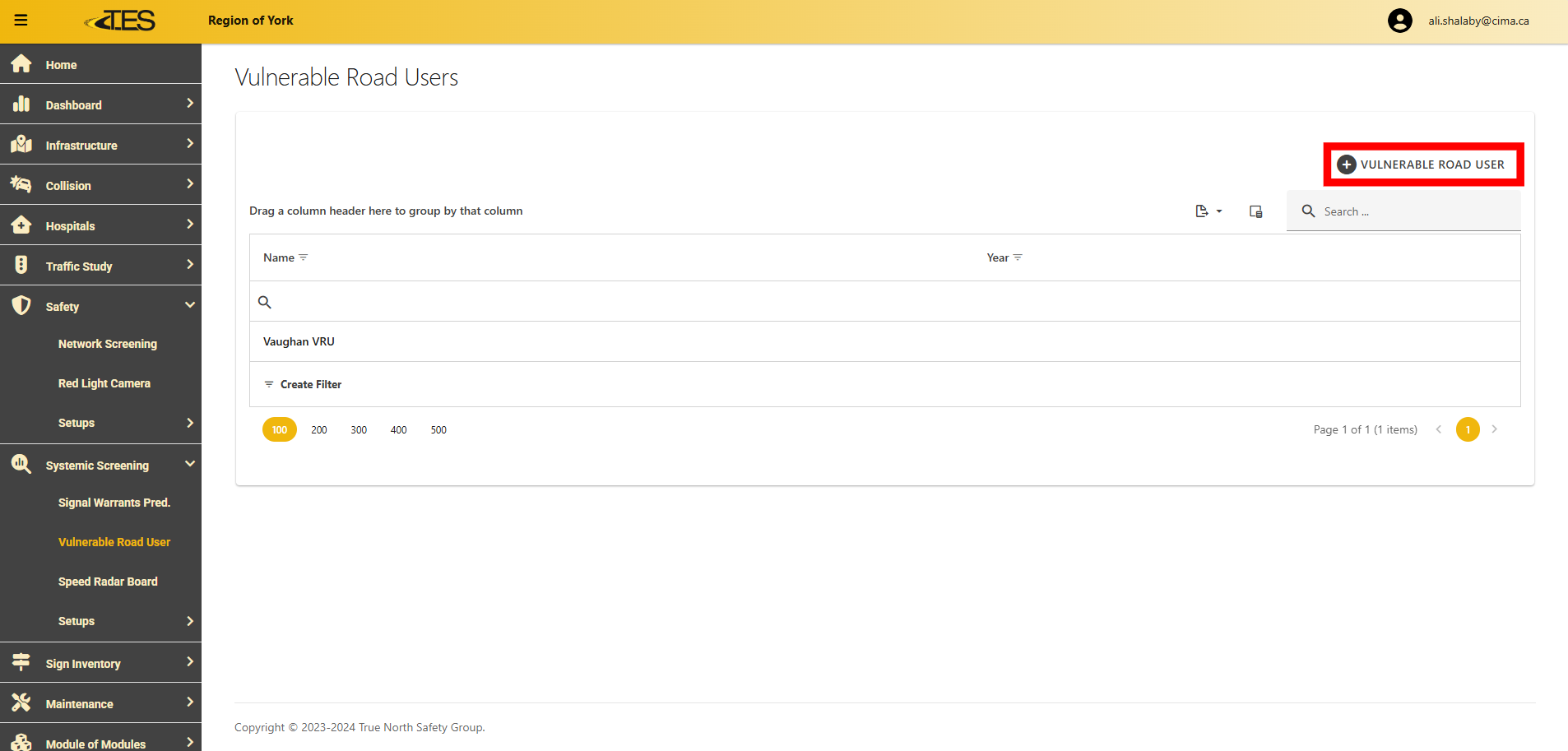Expand the Sign Inventory submenu chevron
This screenshot has width=1568, height=751.
click(x=190, y=662)
